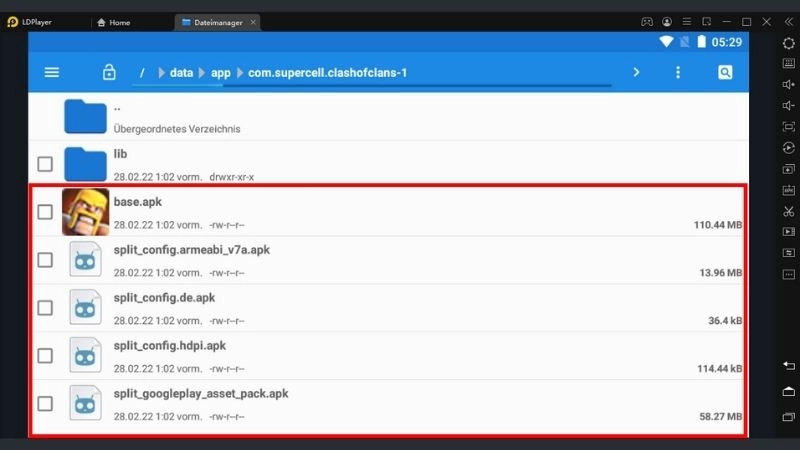Click the multi-instance add sidebar icon

point(789,169)
